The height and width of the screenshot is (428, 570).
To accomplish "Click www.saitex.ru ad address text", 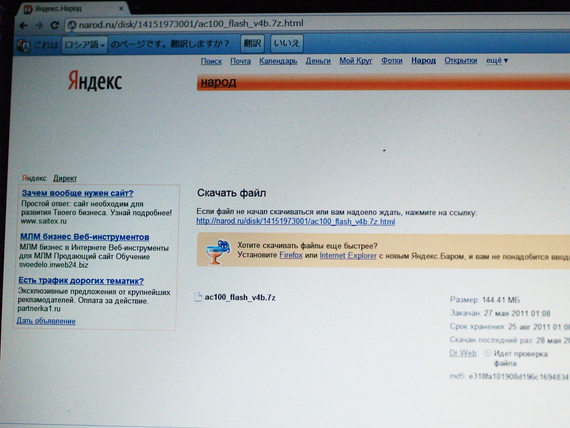I will [x=44, y=221].
